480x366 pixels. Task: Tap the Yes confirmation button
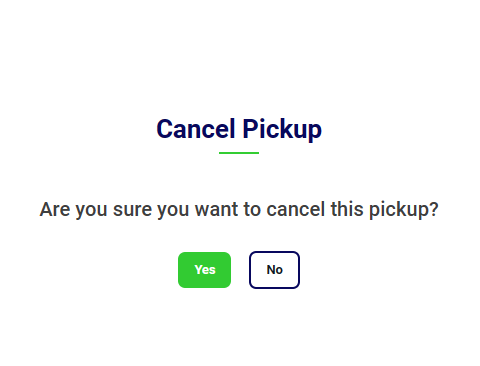pyautogui.click(x=204, y=270)
